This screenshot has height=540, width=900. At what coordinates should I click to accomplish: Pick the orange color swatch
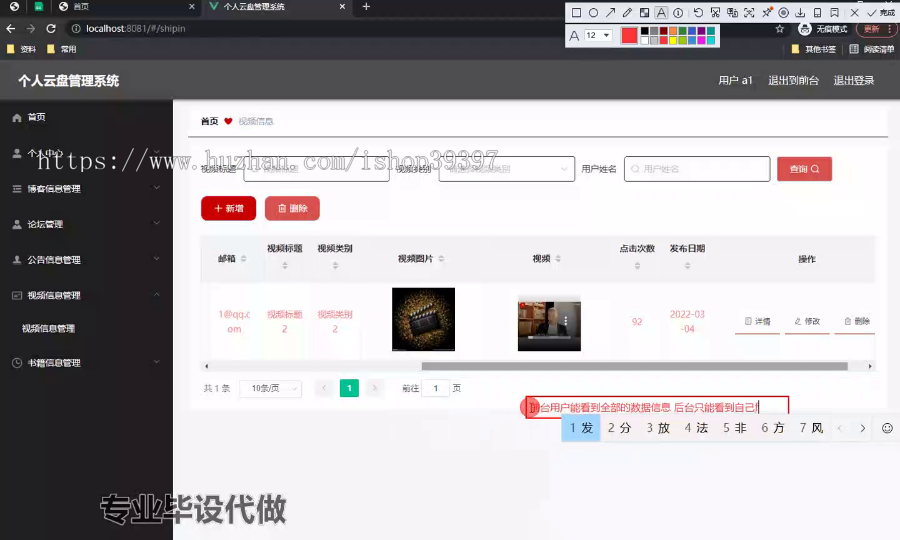point(673,31)
